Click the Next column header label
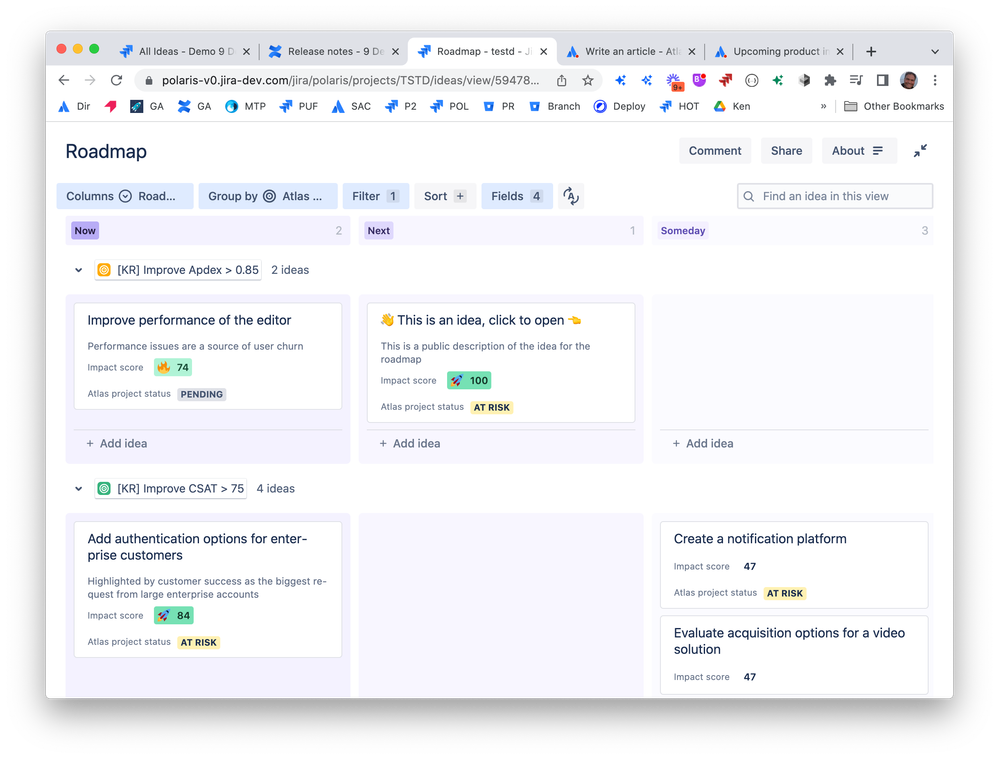 [378, 231]
